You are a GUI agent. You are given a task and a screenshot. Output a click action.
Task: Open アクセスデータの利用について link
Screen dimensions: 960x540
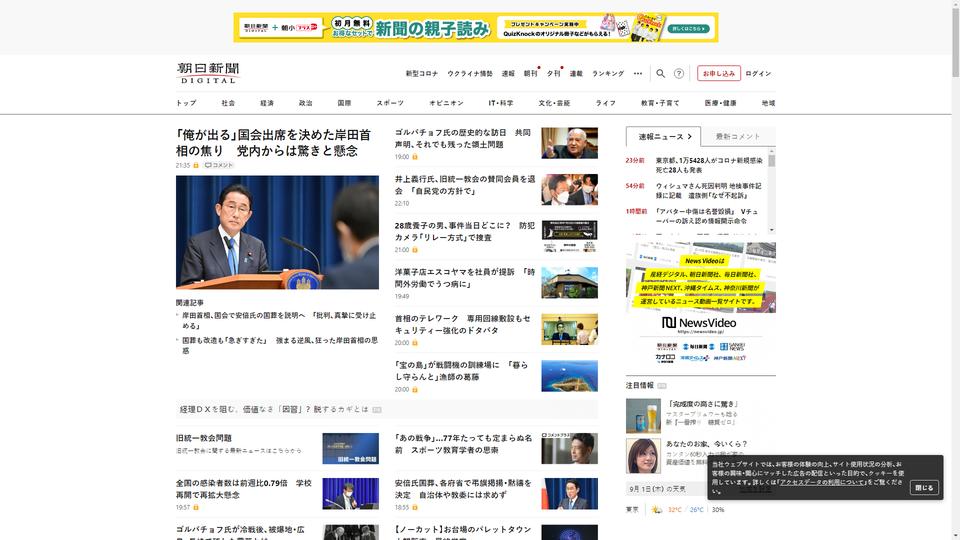[822, 482]
